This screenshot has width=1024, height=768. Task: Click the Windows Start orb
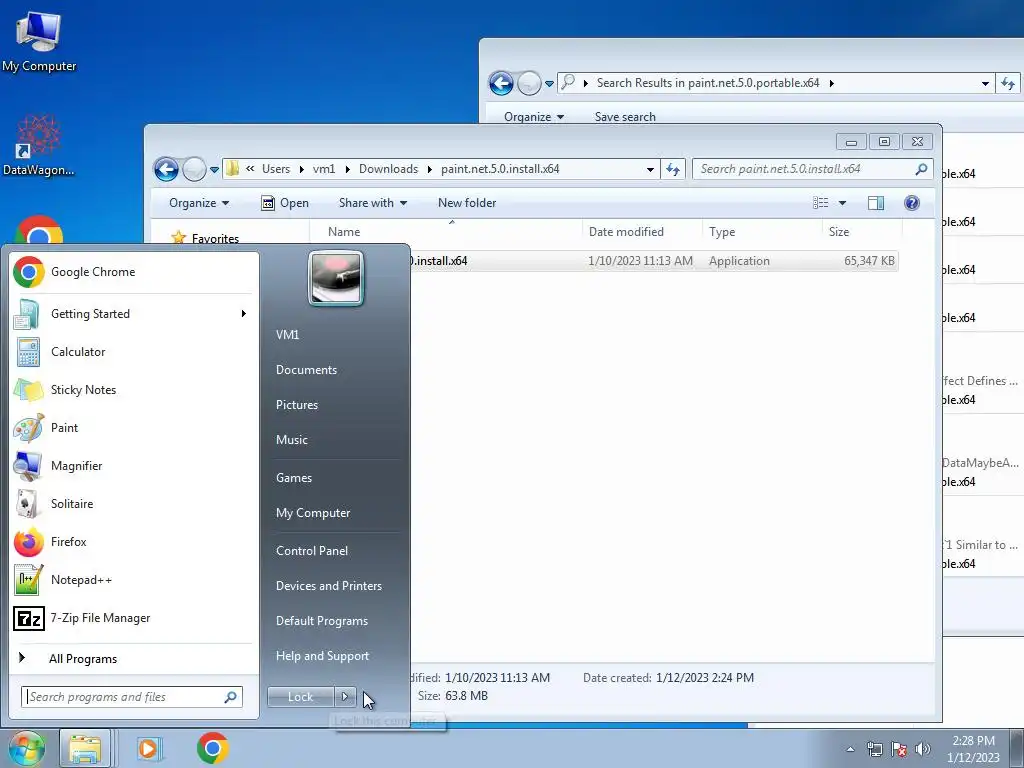26,748
